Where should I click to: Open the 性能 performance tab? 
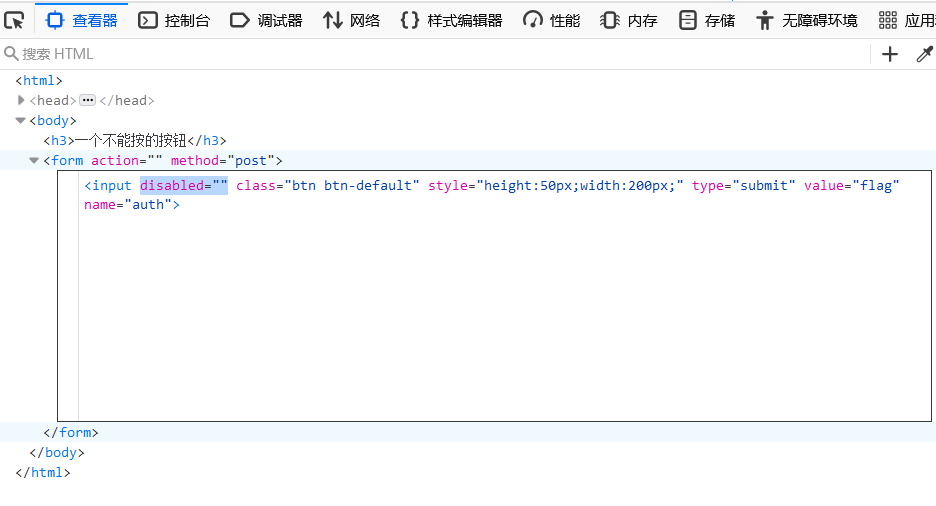click(552, 21)
